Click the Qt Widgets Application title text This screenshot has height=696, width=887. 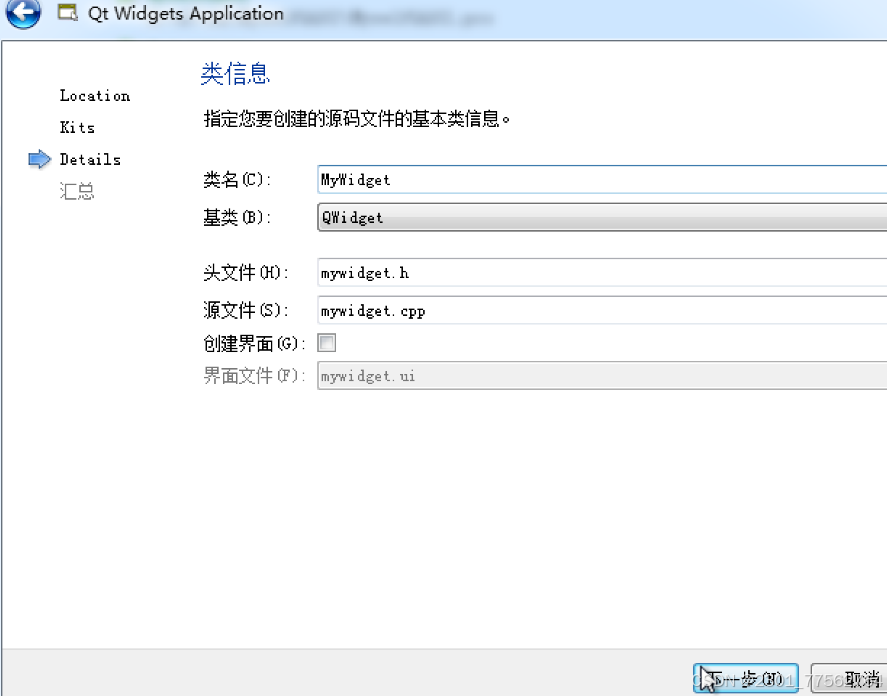(186, 14)
